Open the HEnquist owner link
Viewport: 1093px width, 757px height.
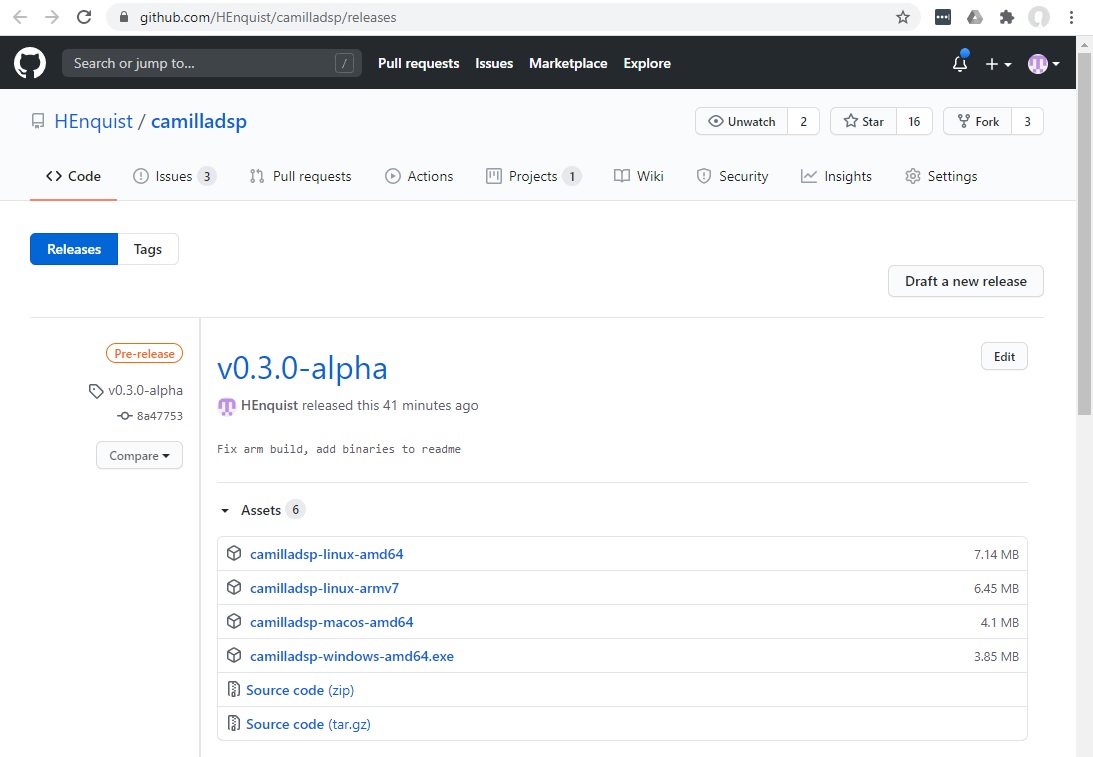pos(93,121)
